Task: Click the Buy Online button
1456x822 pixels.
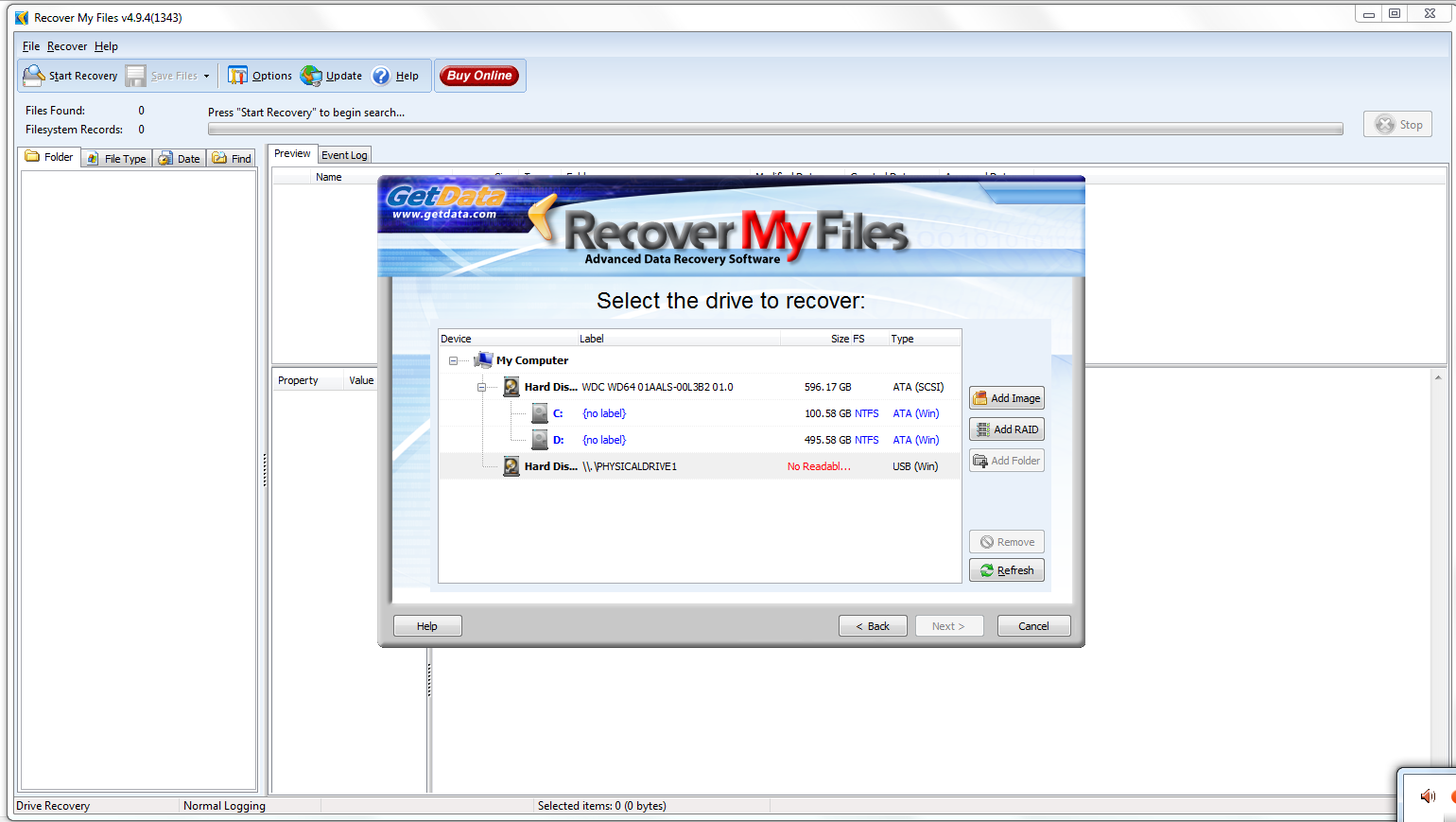Action: tap(479, 76)
